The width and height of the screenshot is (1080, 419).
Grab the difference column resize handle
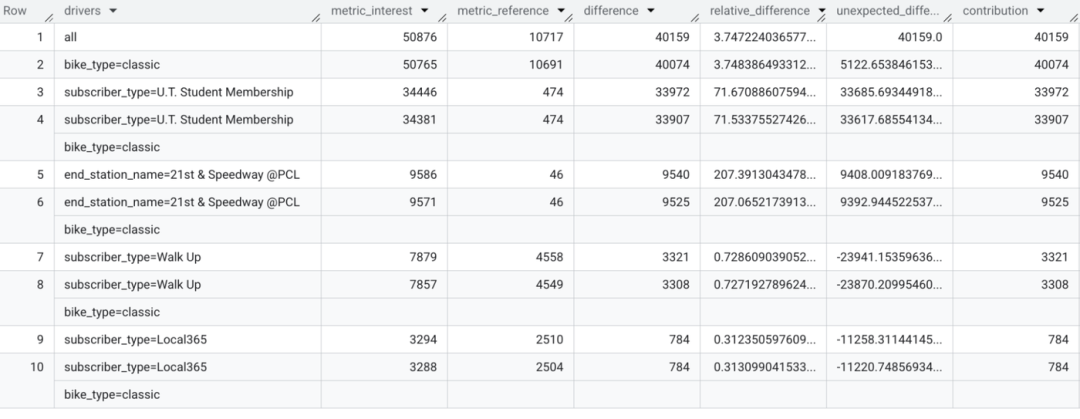694,18
